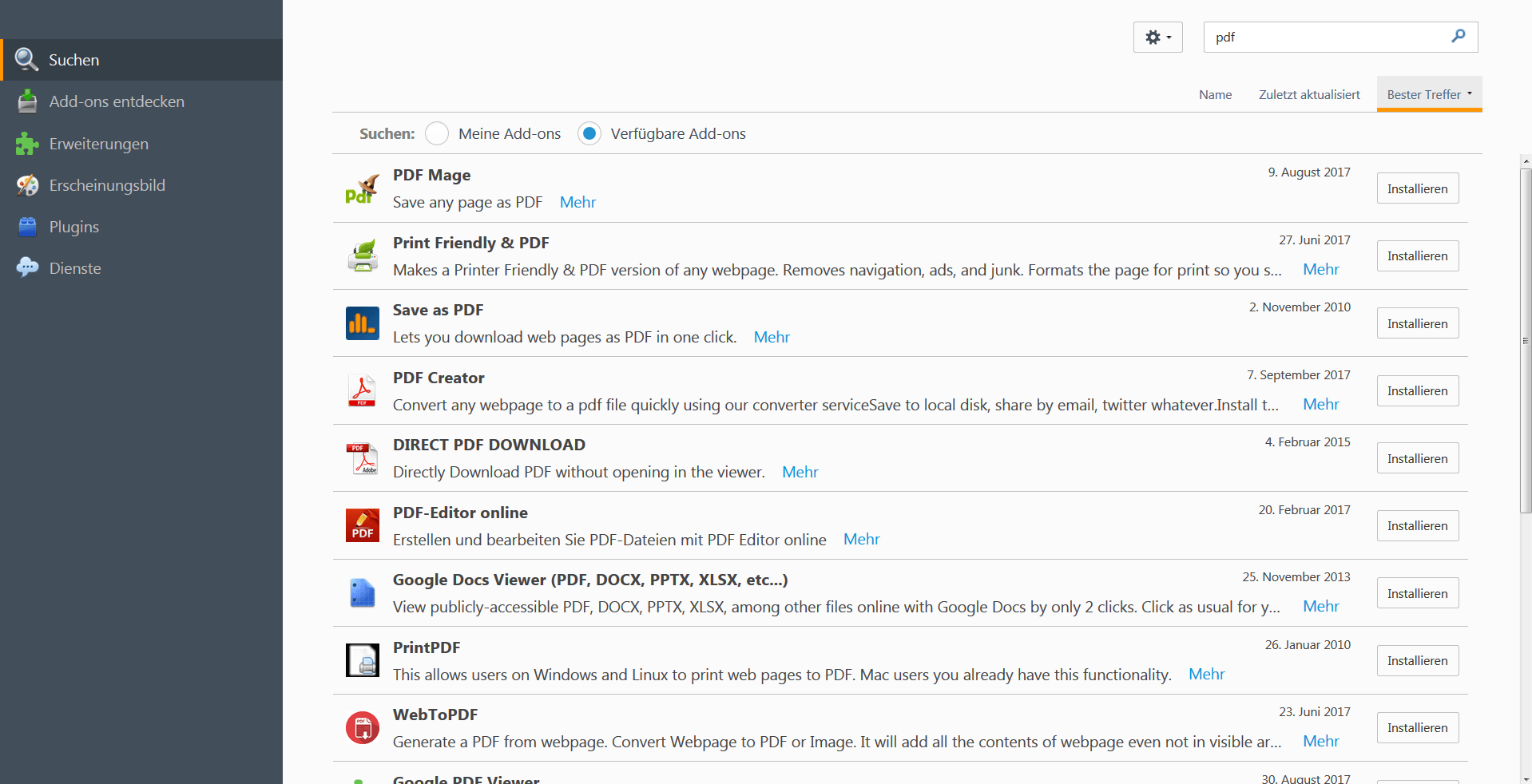
Task: Install the PDF Mage add-on
Action: 1418,188
